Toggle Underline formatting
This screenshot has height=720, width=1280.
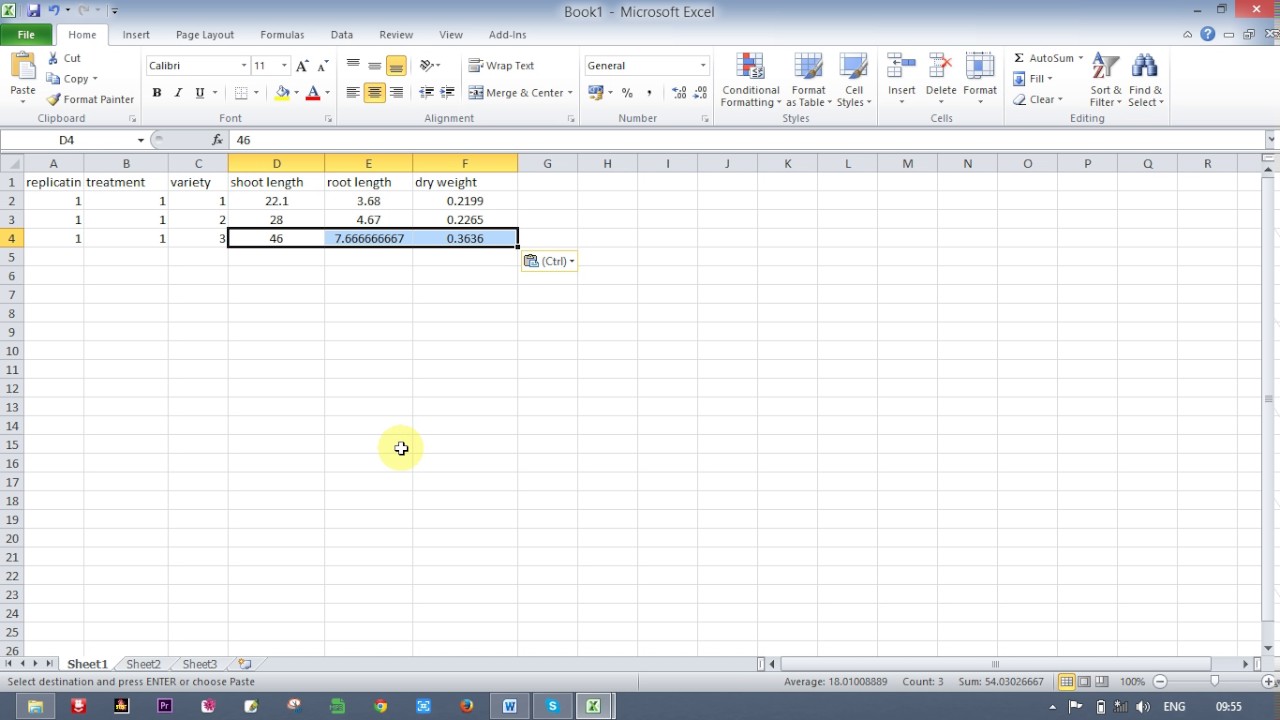[x=200, y=93]
